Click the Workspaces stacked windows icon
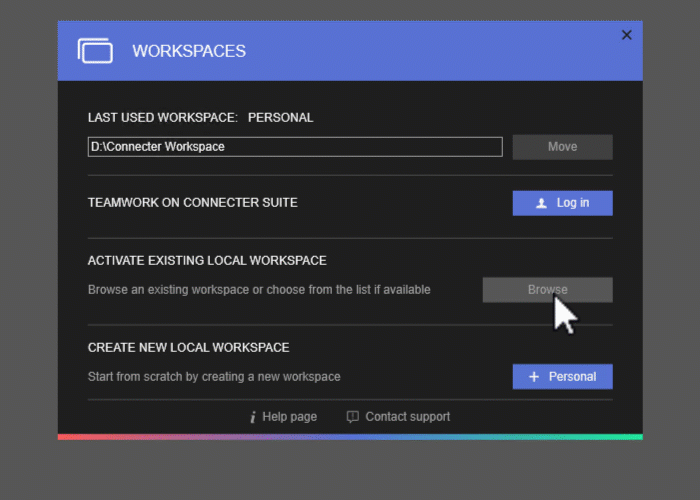Screen dimensions: 700x500 (95, 51)
